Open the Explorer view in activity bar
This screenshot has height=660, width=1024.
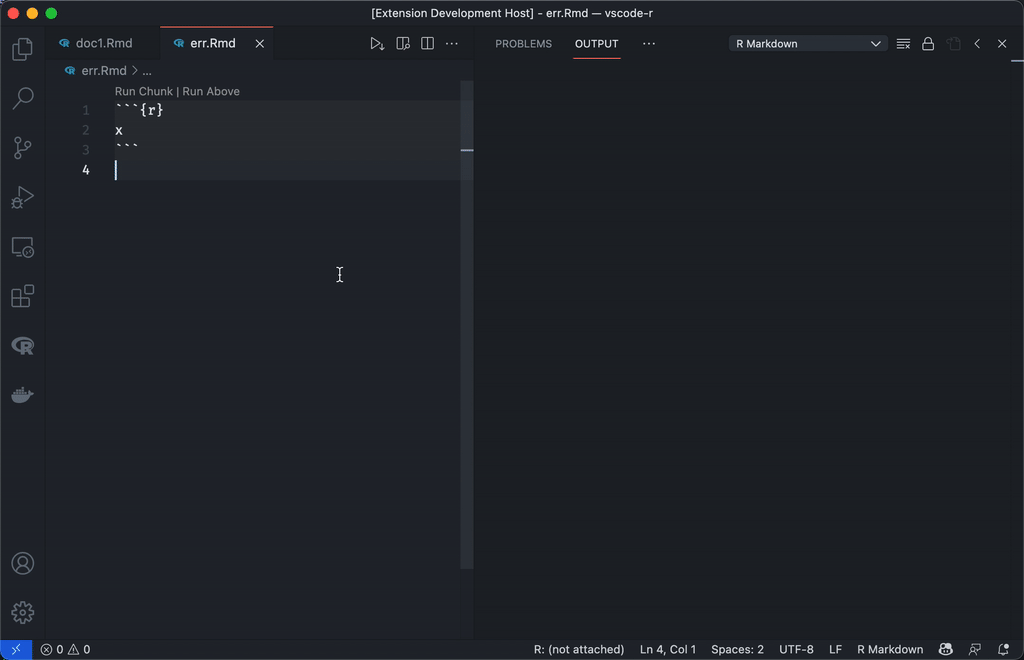pos(22,50)
